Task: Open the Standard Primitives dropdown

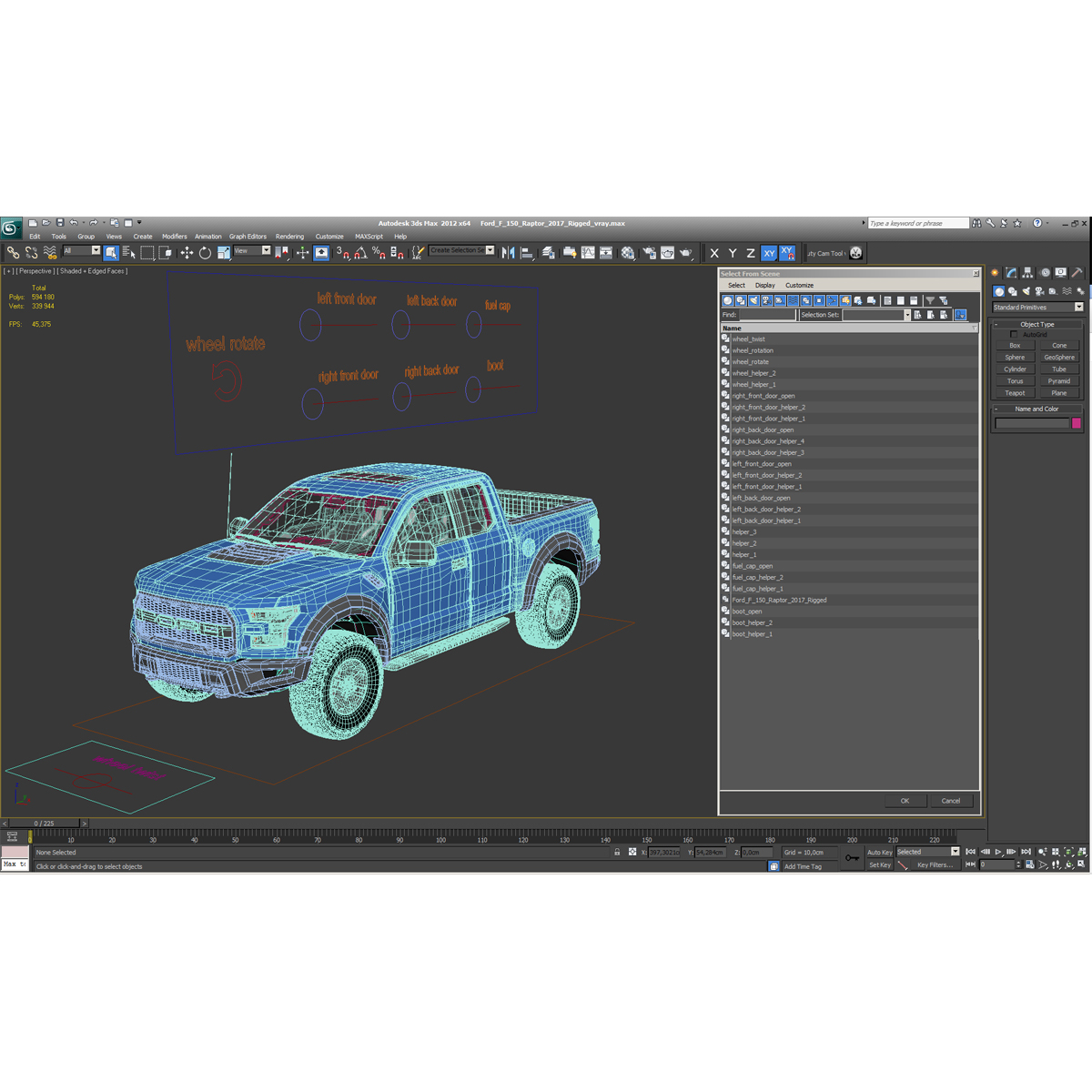Action: [1037, 308]
